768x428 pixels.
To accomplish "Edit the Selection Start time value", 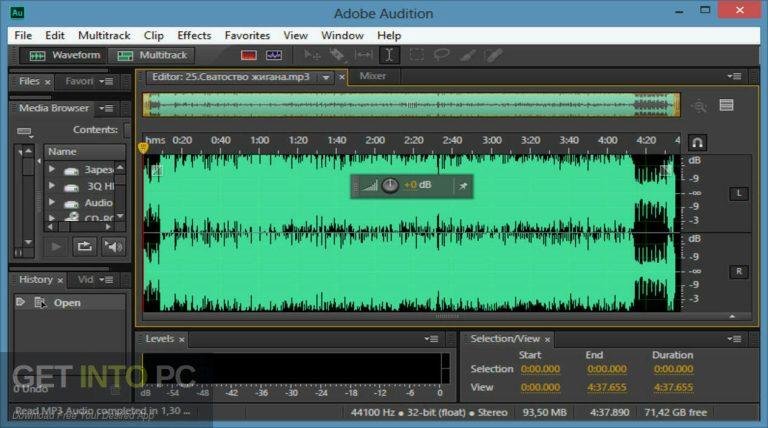I will pos(540,369).
